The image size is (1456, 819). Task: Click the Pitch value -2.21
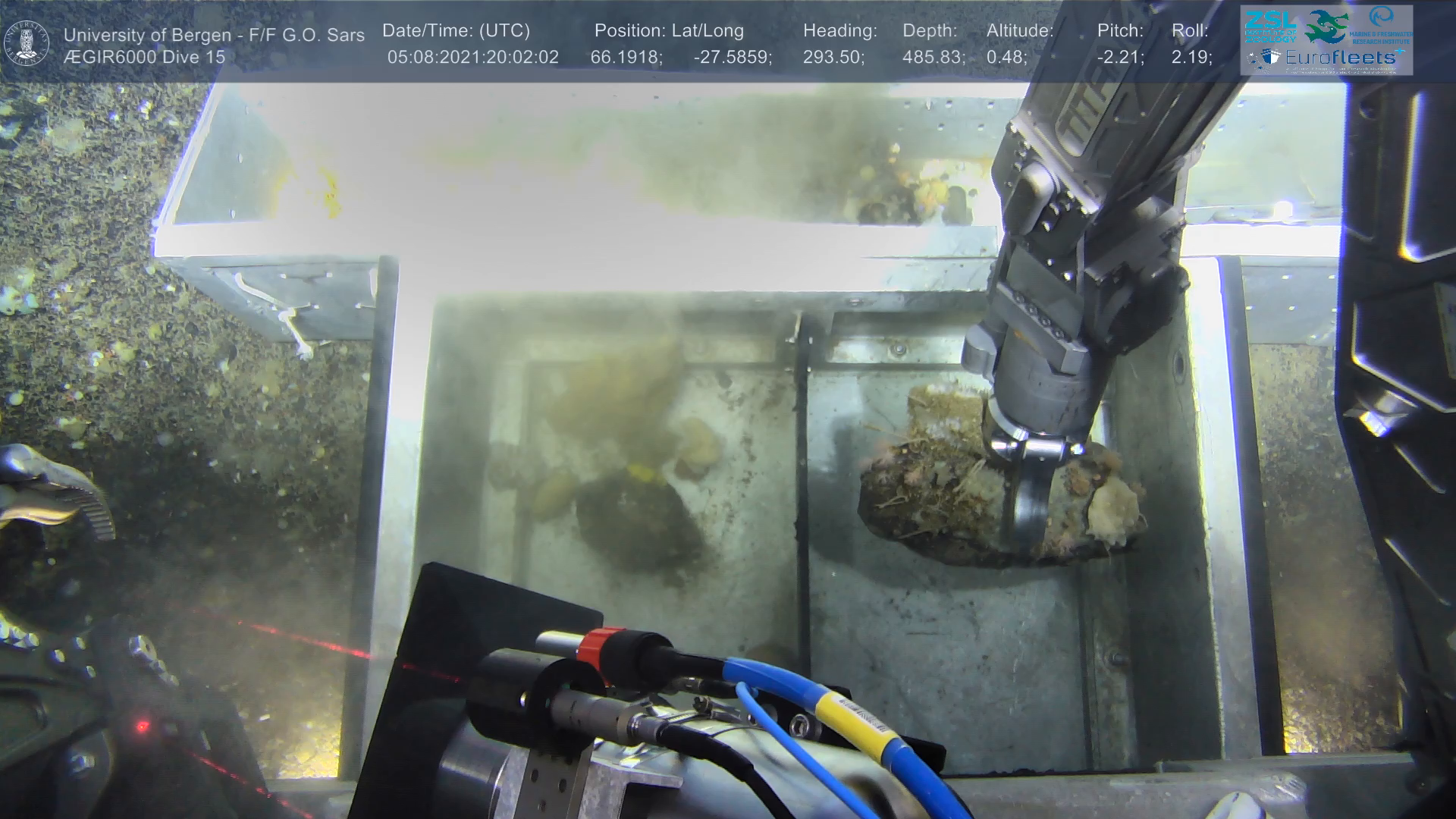click(x=1120, y=58)
